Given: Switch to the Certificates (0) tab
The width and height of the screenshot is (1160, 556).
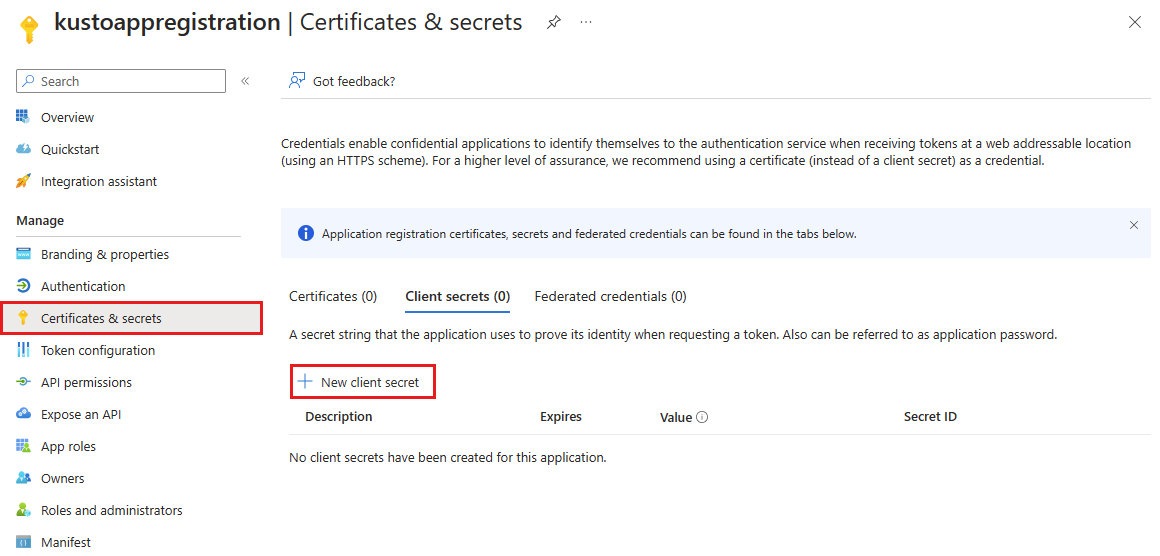Looking at the screenshot, I should (333, 296).
